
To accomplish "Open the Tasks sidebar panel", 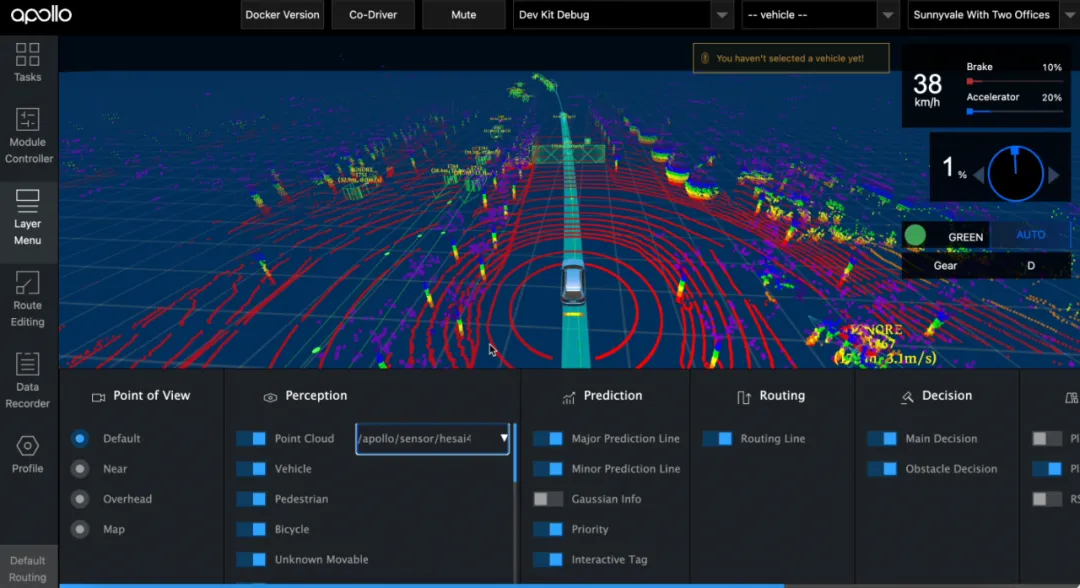I will [x=28, y=63].
